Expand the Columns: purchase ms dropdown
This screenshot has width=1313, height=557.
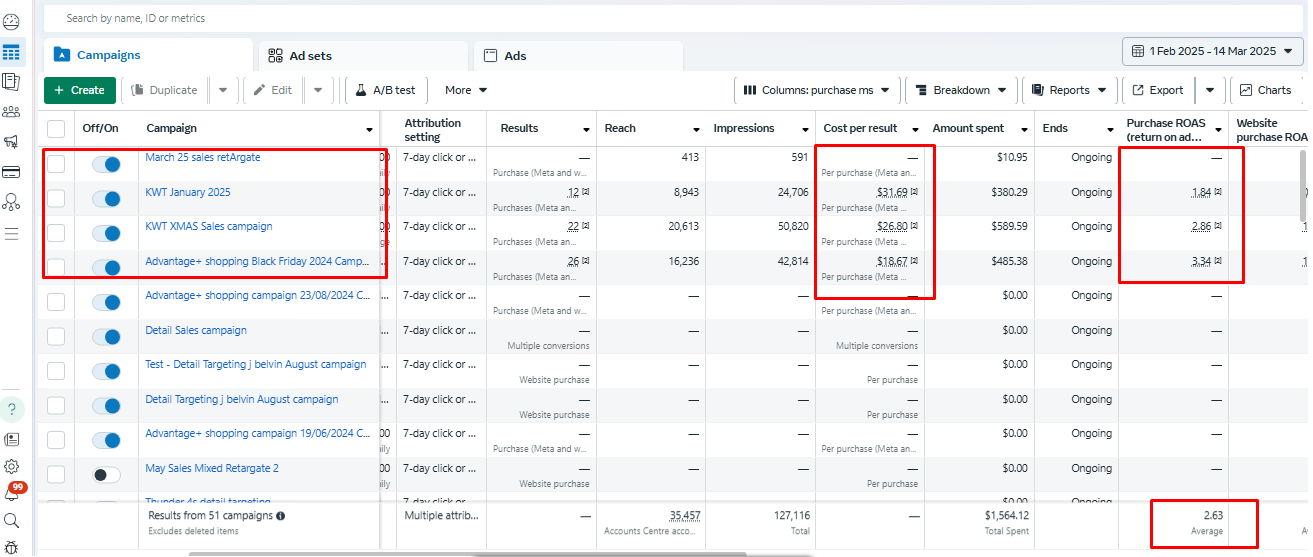pyautogui.click(x=817, y=90)
